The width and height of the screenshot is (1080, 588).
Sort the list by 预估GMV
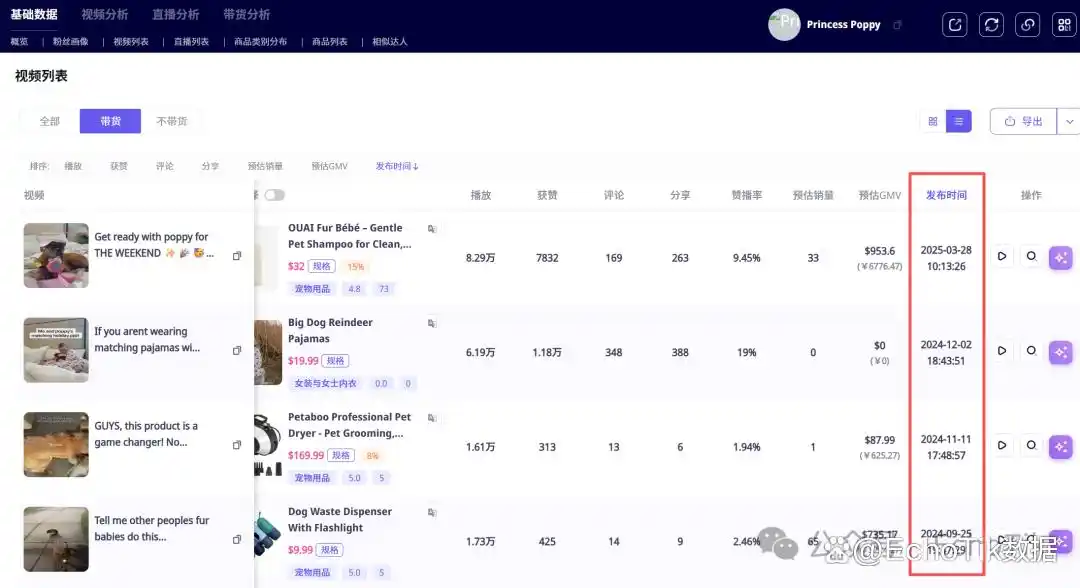(329, 166)
